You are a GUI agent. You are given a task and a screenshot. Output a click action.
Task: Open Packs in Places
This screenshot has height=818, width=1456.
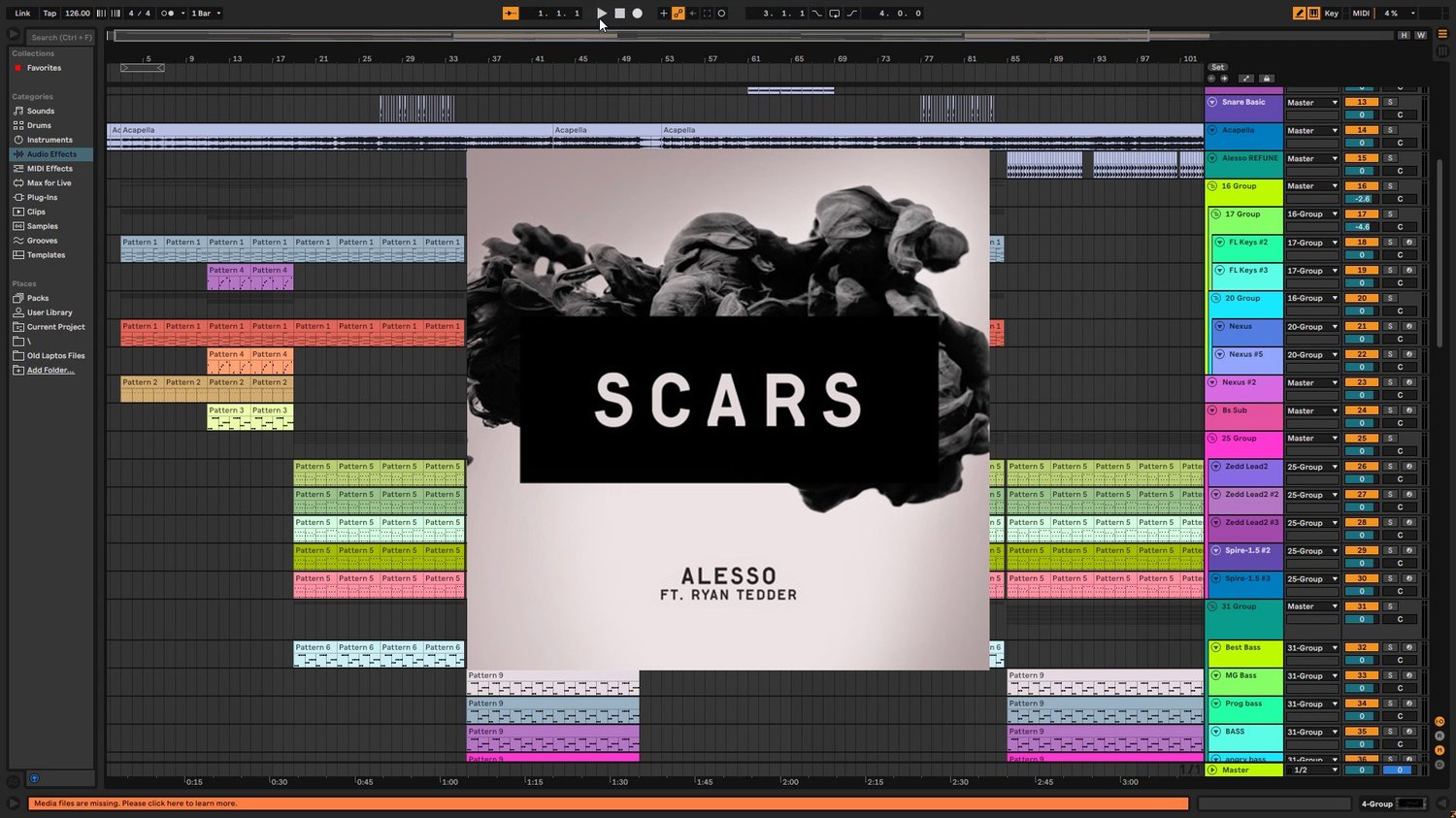pyautogui.click(x=38, y=298)
